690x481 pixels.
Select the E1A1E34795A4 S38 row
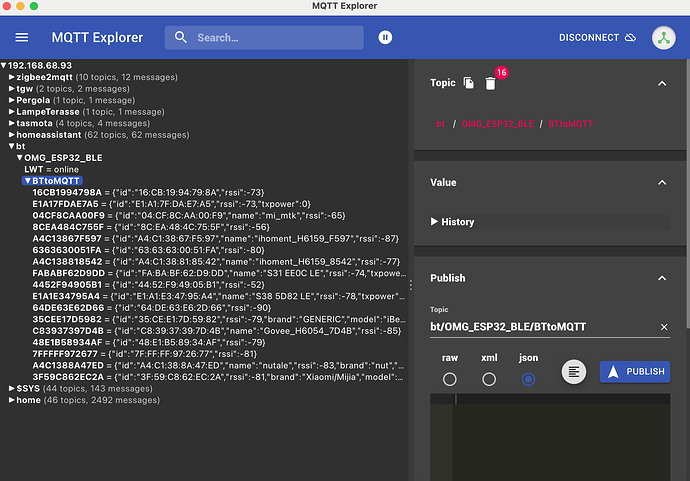(x=218, y=296)
